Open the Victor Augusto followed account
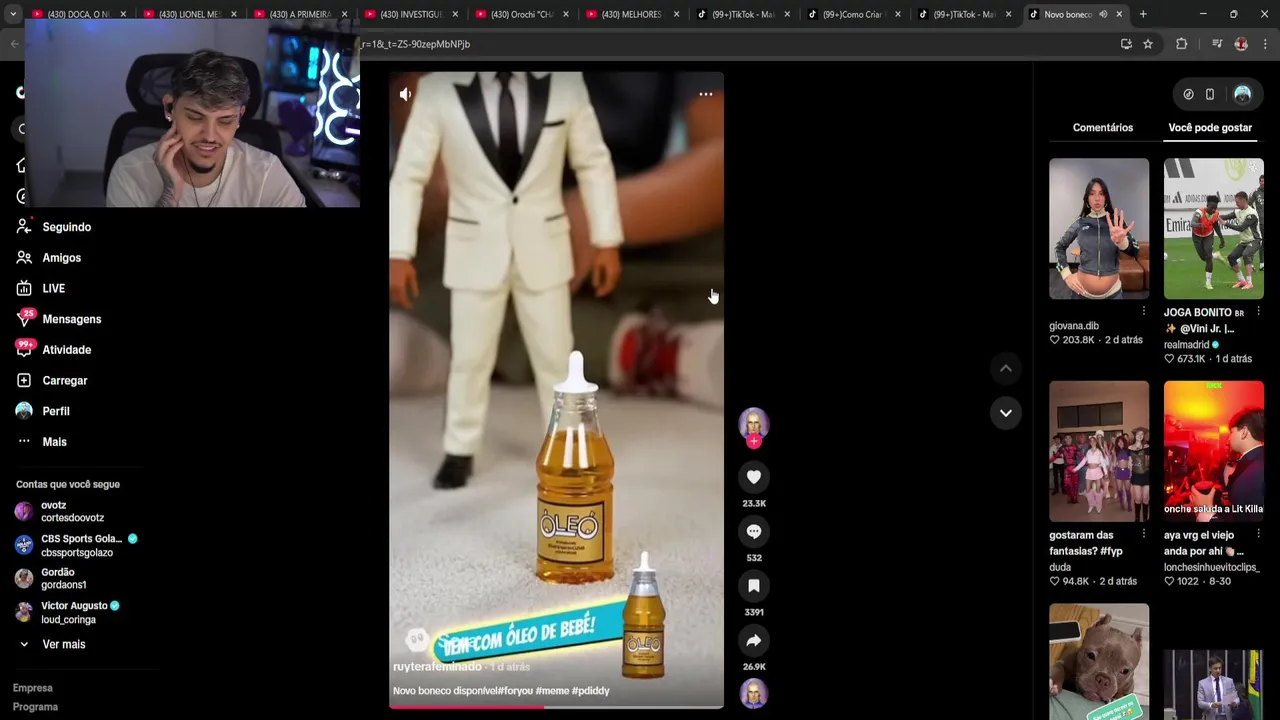1280x720 pixels. (67, 612)
